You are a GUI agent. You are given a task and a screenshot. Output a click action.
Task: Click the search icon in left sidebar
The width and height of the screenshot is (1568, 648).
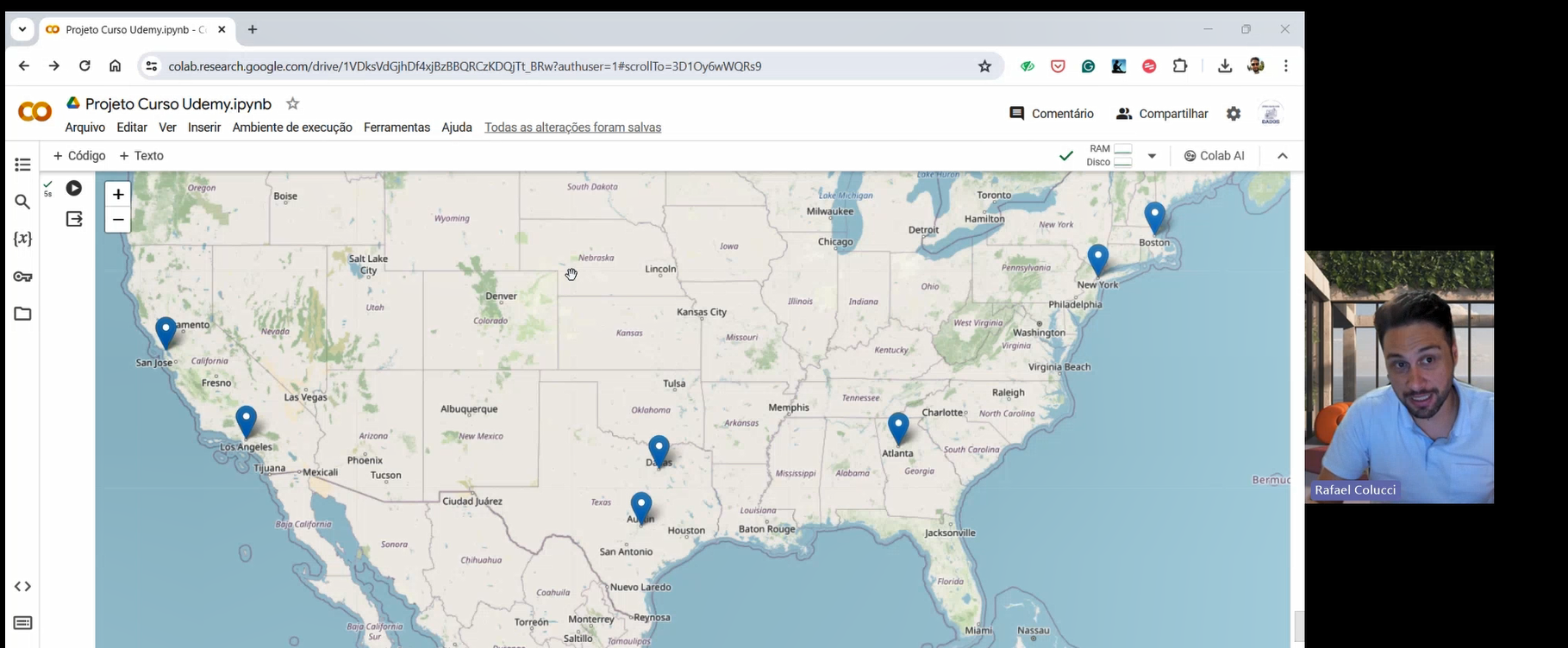tap(23, 202)
